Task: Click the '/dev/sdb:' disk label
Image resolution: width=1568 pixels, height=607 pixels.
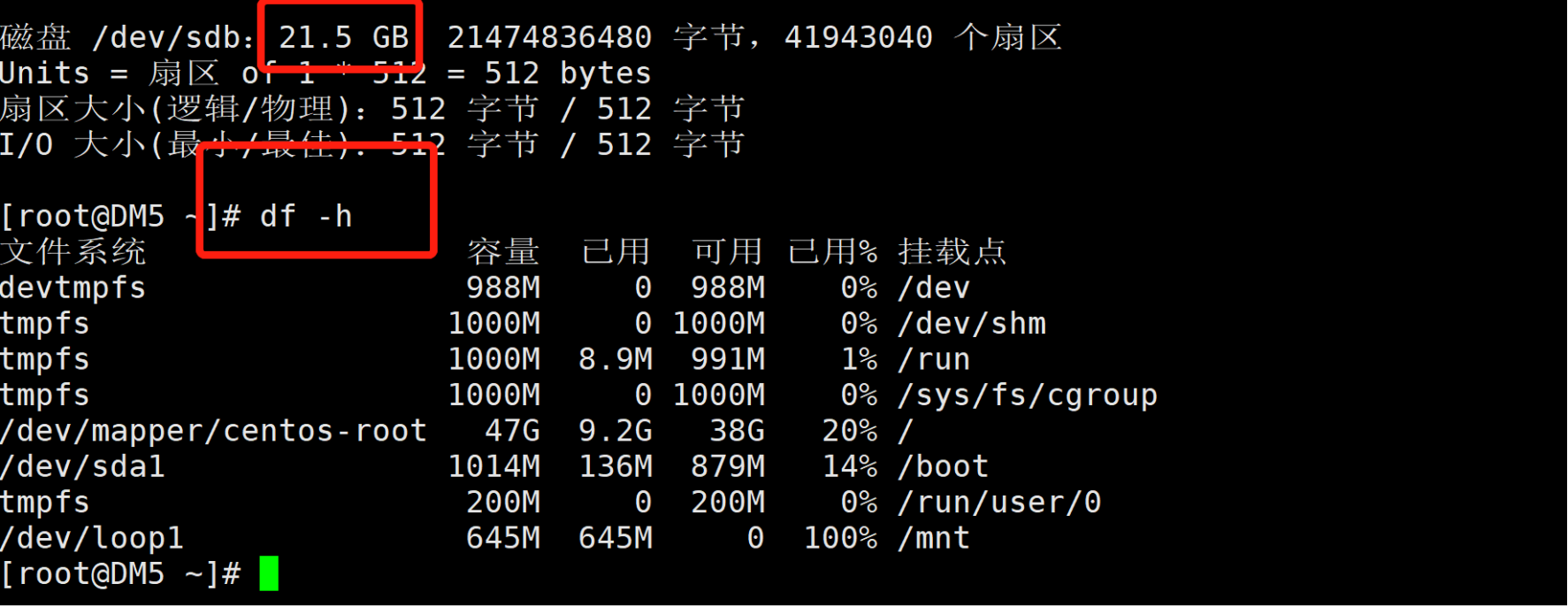Action: click(173, 37)
